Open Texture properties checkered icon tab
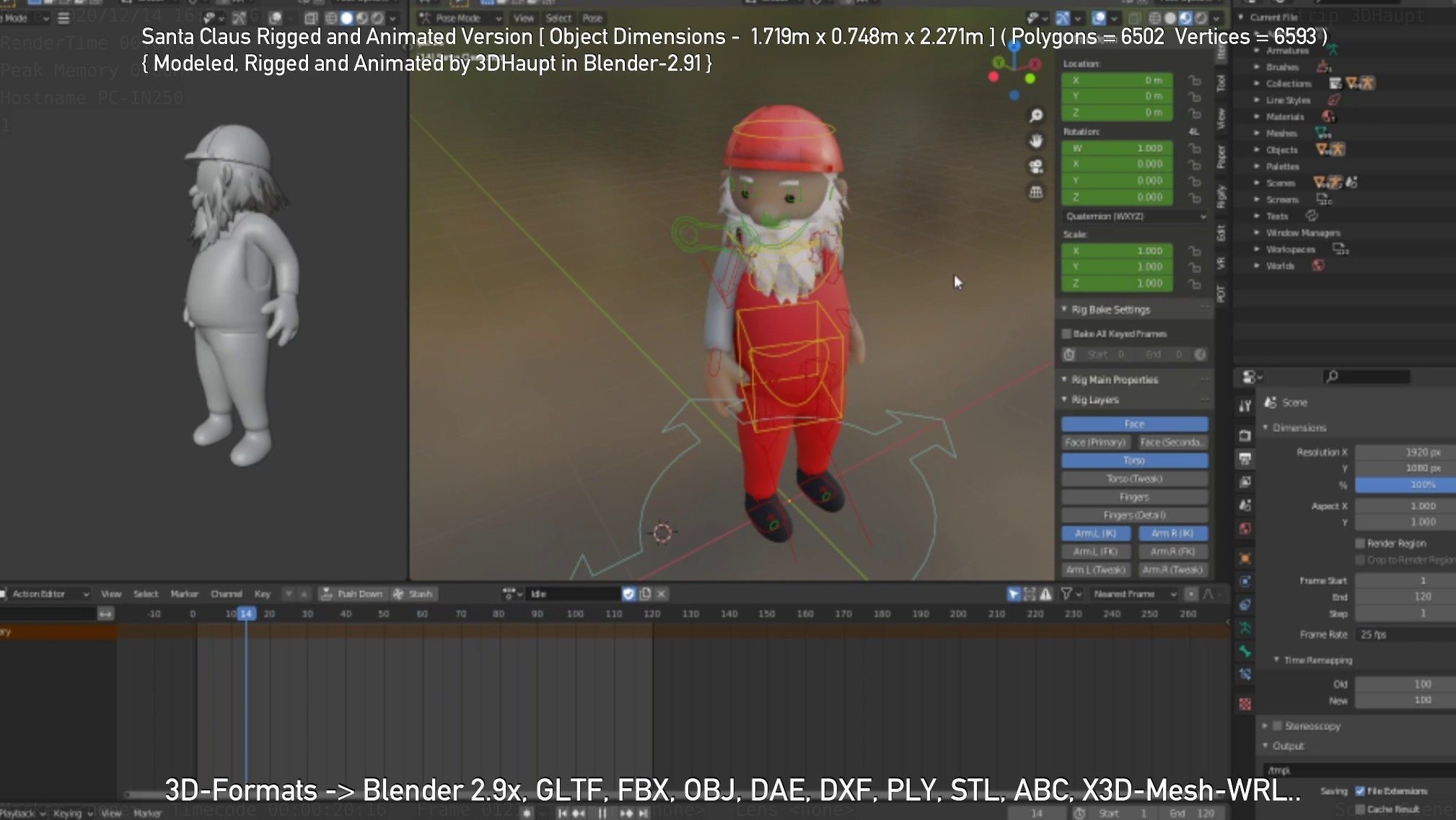Screen dimensions: 1456x820 pyautogui.click(x=1245, y=704)
